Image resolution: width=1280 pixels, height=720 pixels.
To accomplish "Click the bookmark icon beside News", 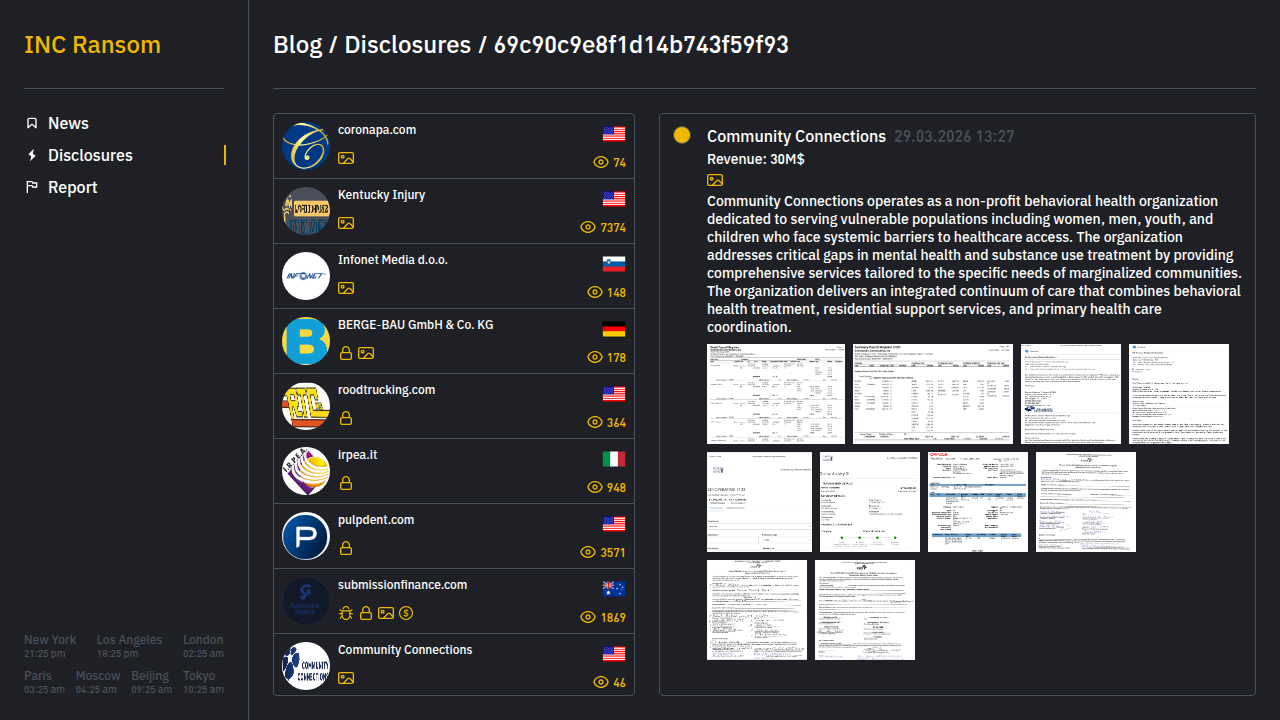I will pos(32,123).
